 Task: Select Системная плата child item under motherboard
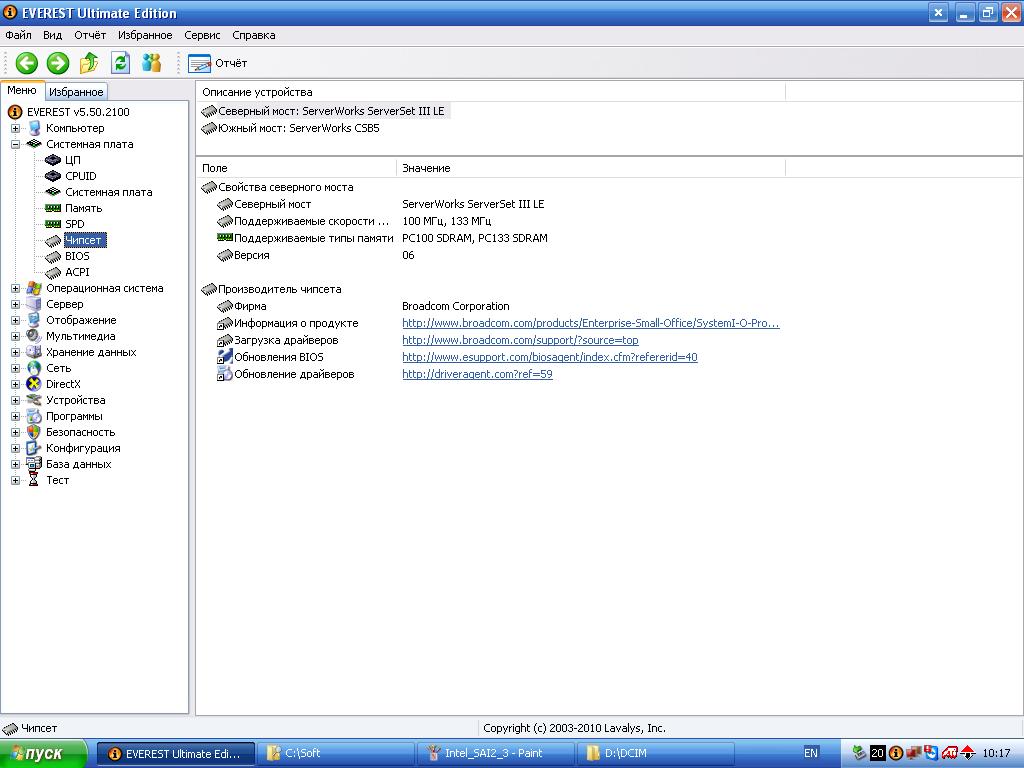pyautogui.click(x=108, y=192)
